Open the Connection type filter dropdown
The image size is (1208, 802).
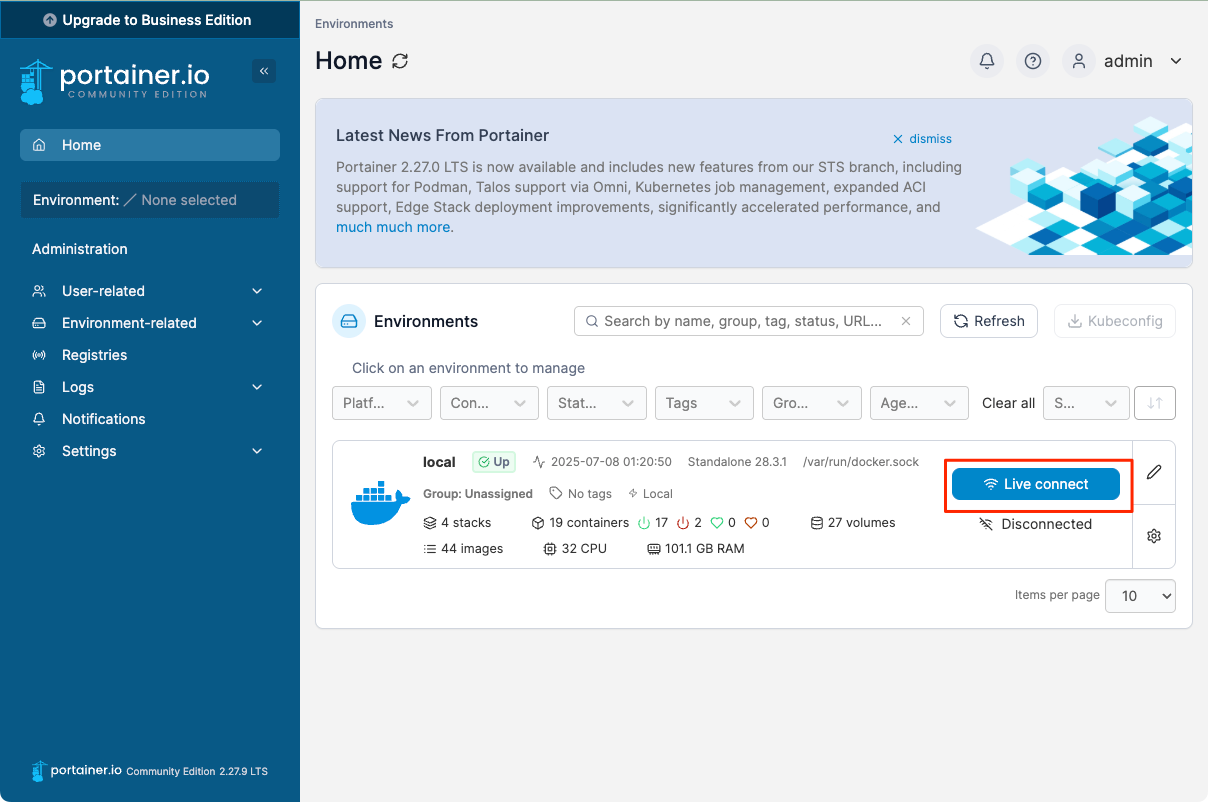(489, 403)
